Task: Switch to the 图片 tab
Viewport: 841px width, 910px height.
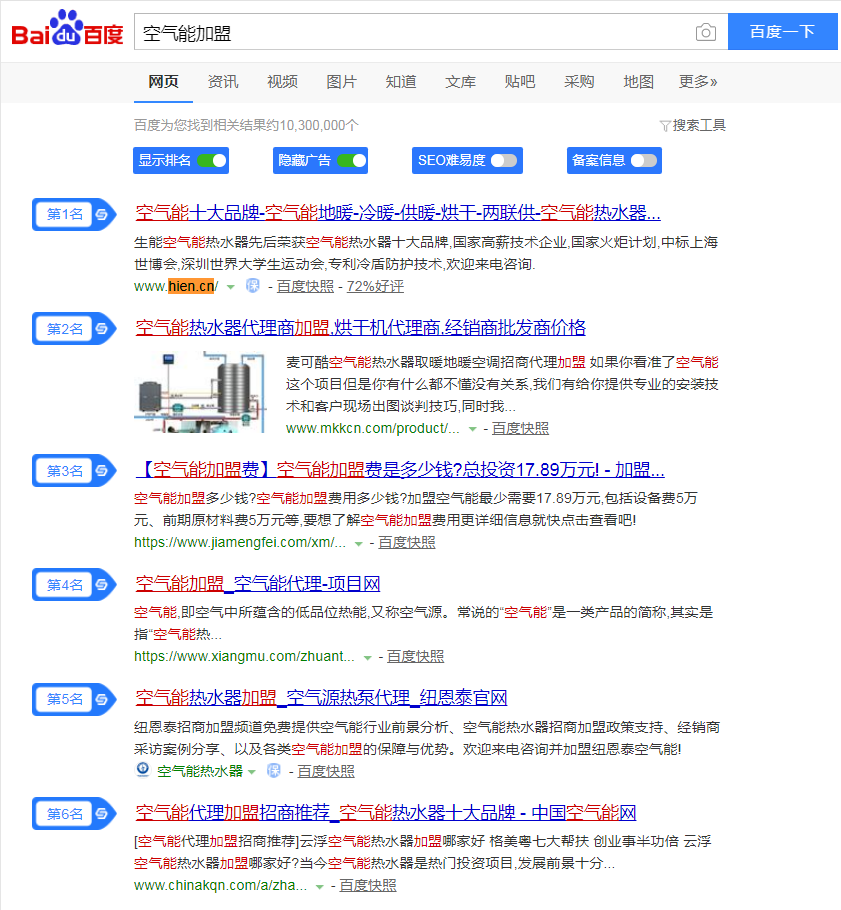Action: (x=341, y=82)
